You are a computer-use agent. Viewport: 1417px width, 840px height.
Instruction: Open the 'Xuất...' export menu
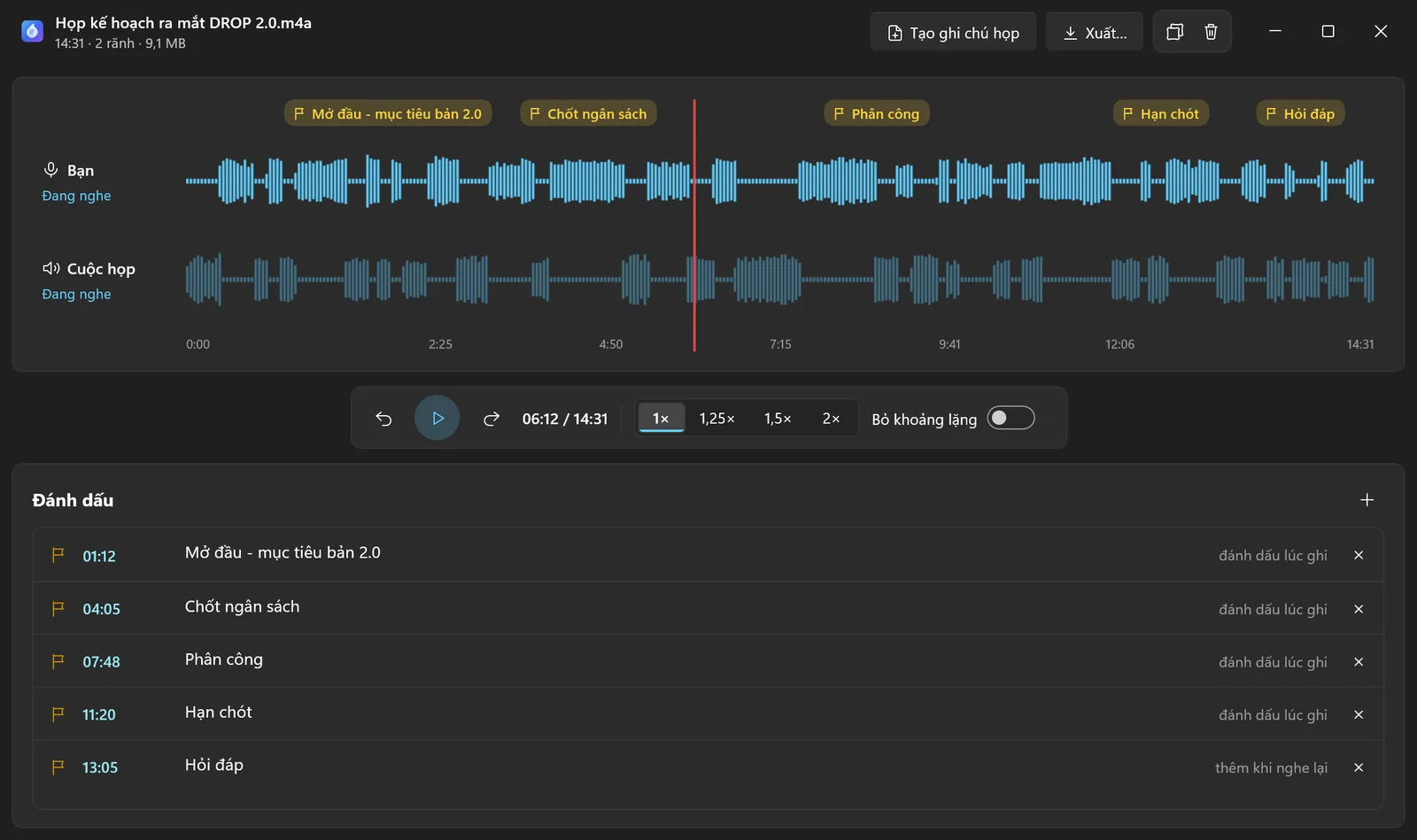pos(1095,32)
